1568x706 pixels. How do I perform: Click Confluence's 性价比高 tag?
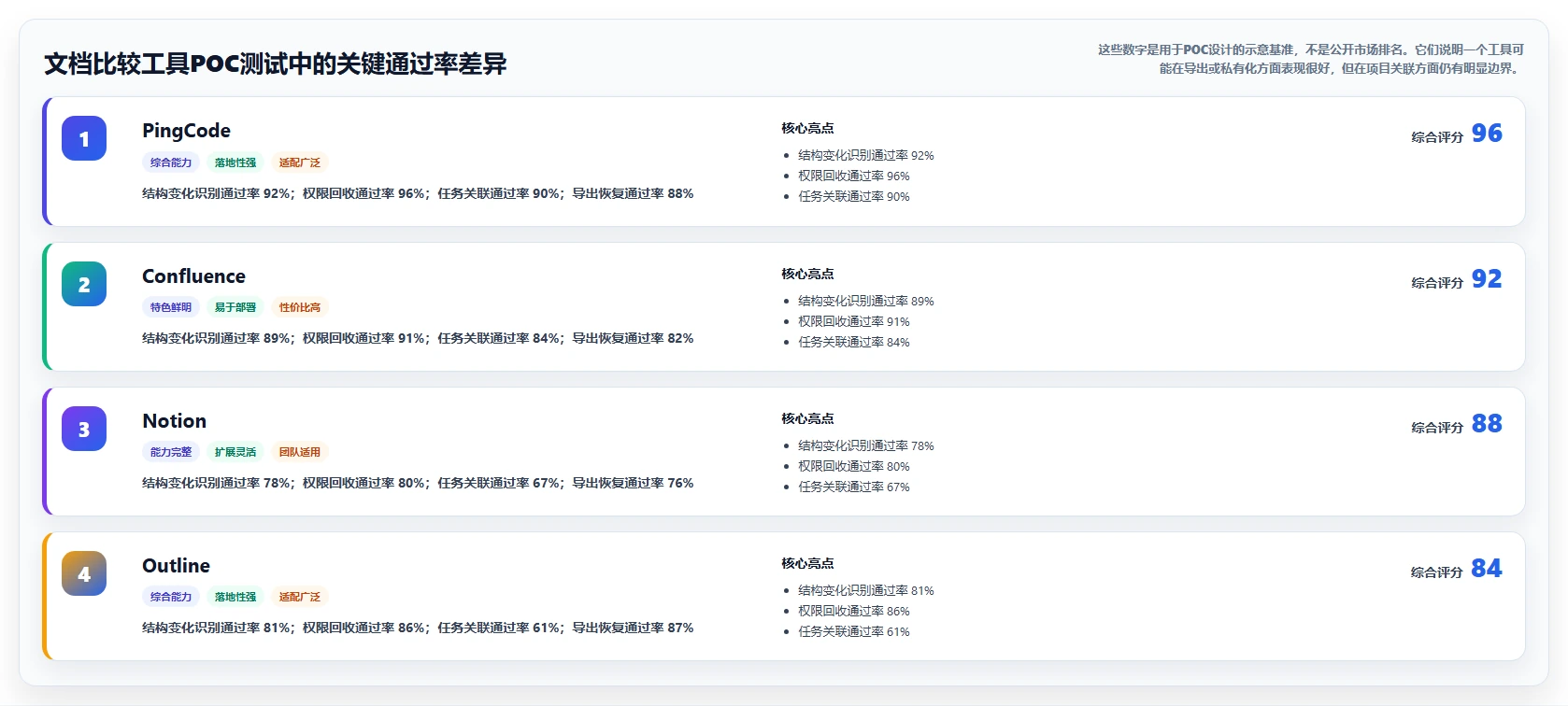[x=300, y=307]
